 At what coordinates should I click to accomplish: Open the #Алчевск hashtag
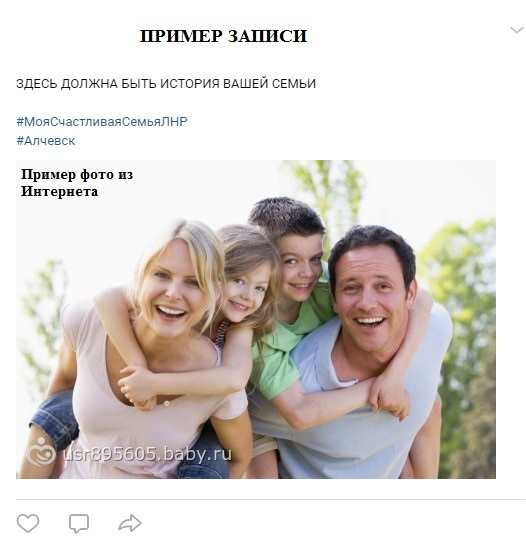(x=46, y=141)
